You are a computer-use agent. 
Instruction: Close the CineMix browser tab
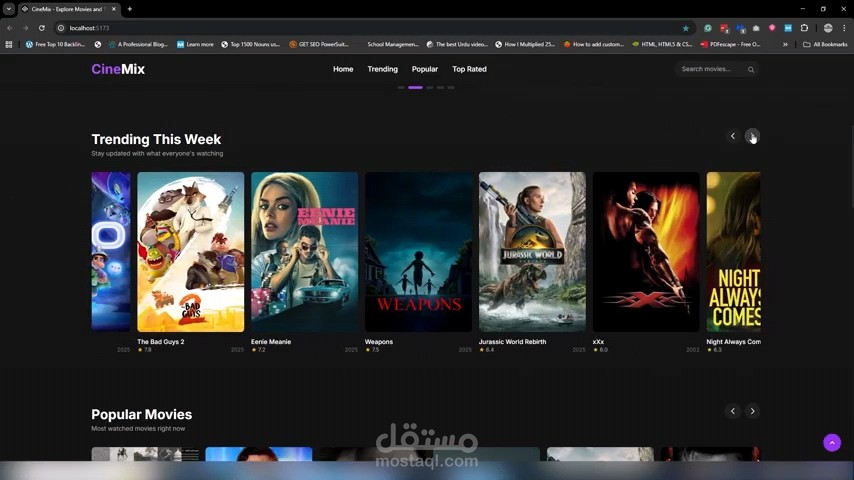(114, 9)
